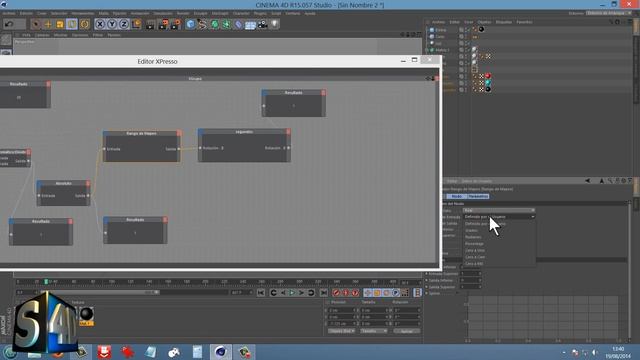Click the light icon in the toolbar
The image size is (640, 360).
pos(275,24)
